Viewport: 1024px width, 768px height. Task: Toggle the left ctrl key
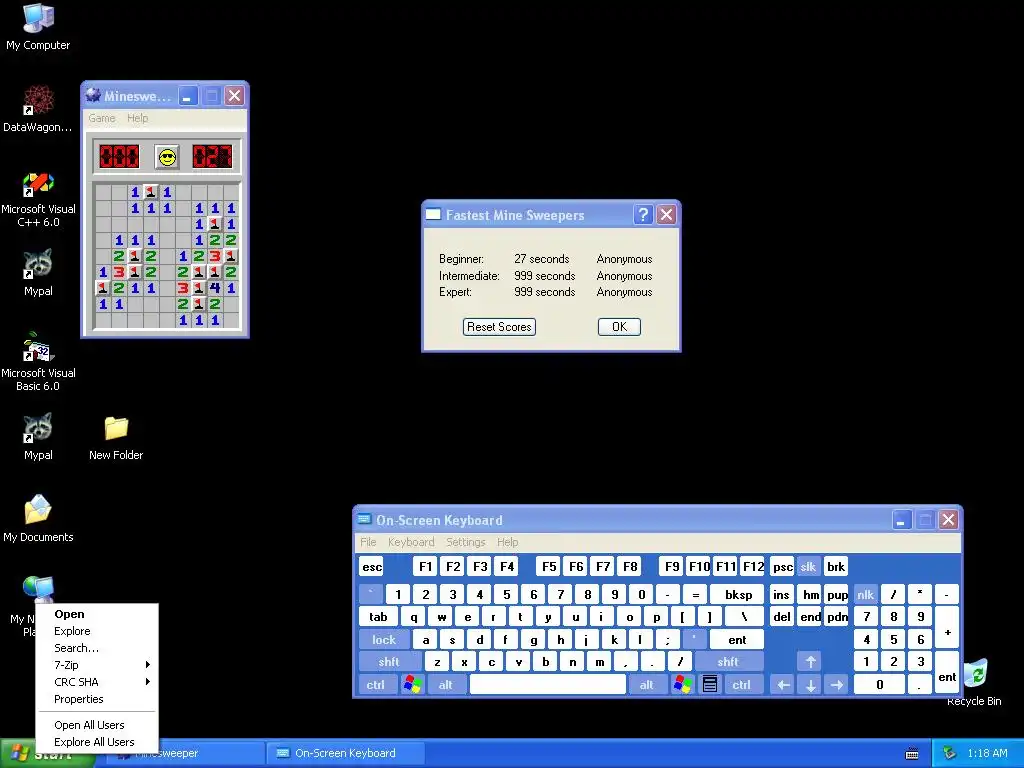point(376,684)
